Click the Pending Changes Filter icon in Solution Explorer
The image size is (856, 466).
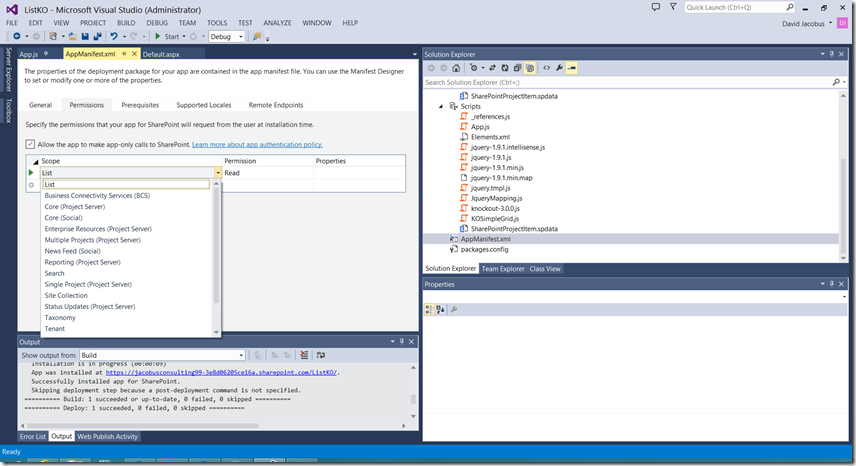tap(473, 68)
